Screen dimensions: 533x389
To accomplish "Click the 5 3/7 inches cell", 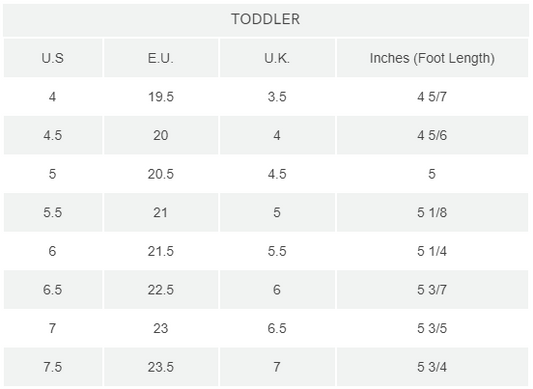I will [432, 290].
